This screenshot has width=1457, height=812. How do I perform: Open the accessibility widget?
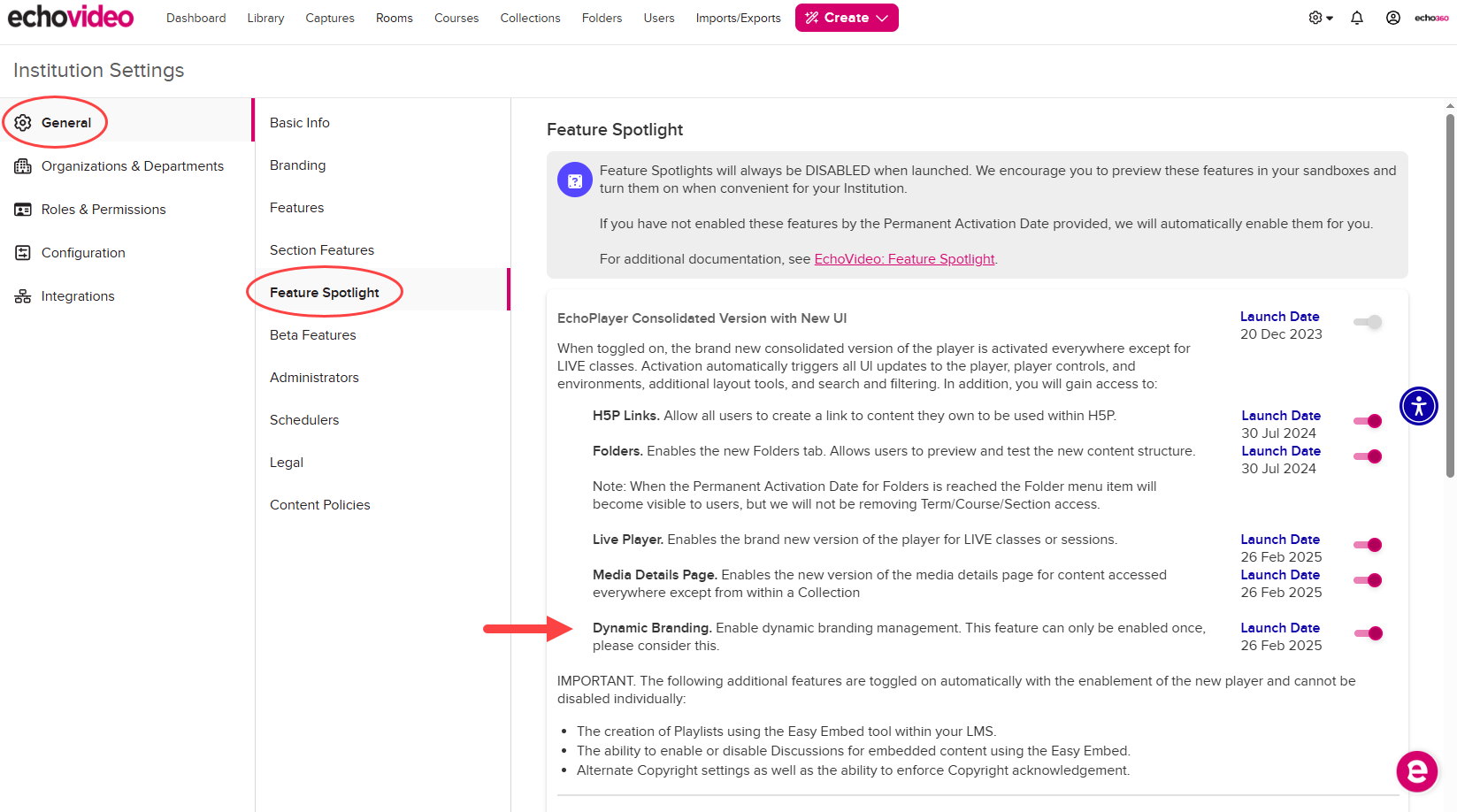[x=1419, y=406]
